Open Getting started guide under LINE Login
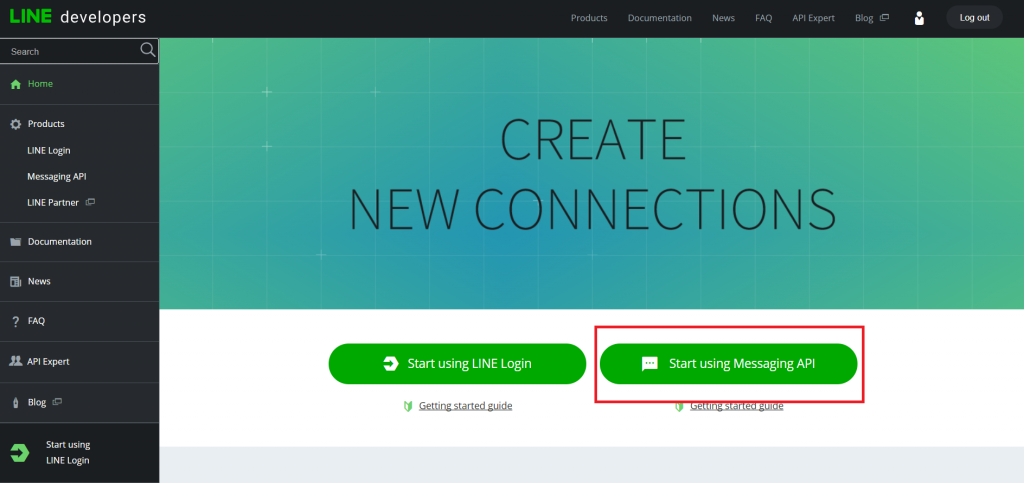Image resolution: width=1024 pixels, height=483 pixels. (x=466, y=406)
